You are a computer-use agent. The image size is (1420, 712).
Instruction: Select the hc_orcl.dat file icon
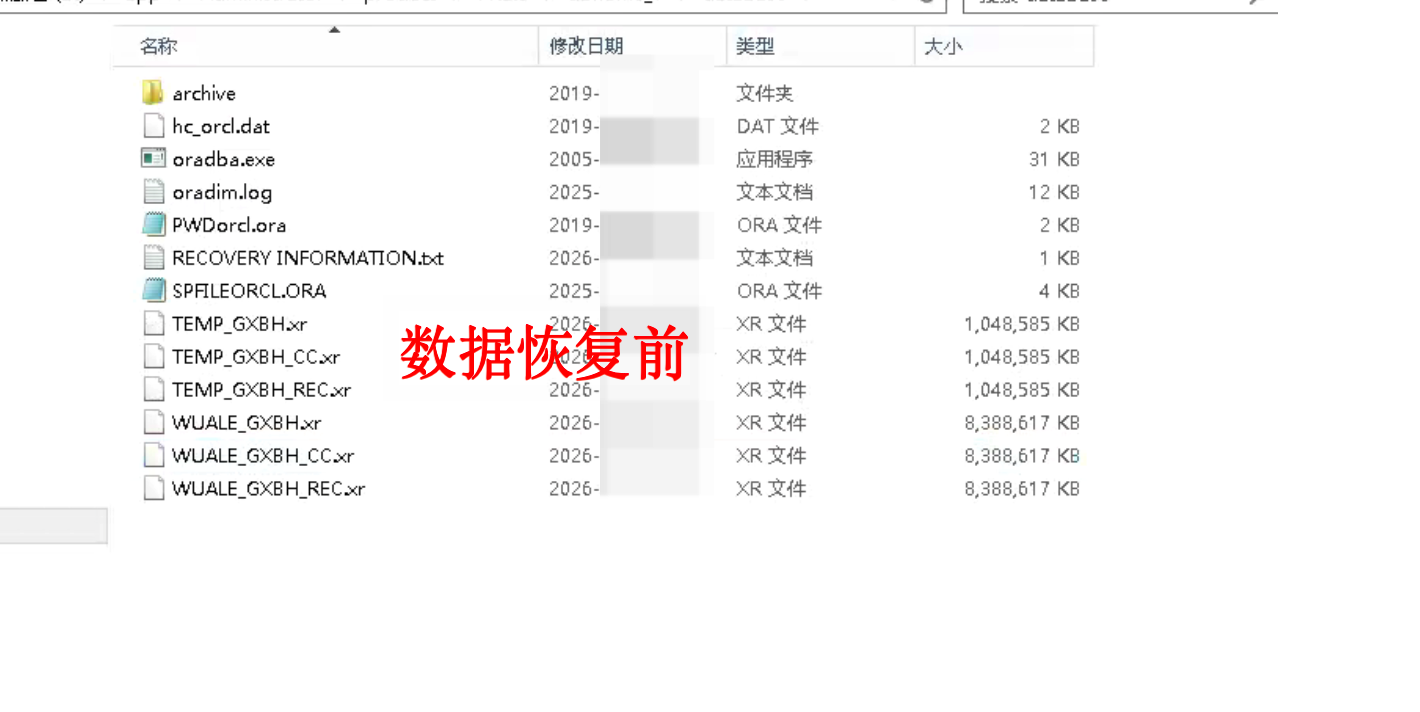pyautogui.click(x=152, y=126)
